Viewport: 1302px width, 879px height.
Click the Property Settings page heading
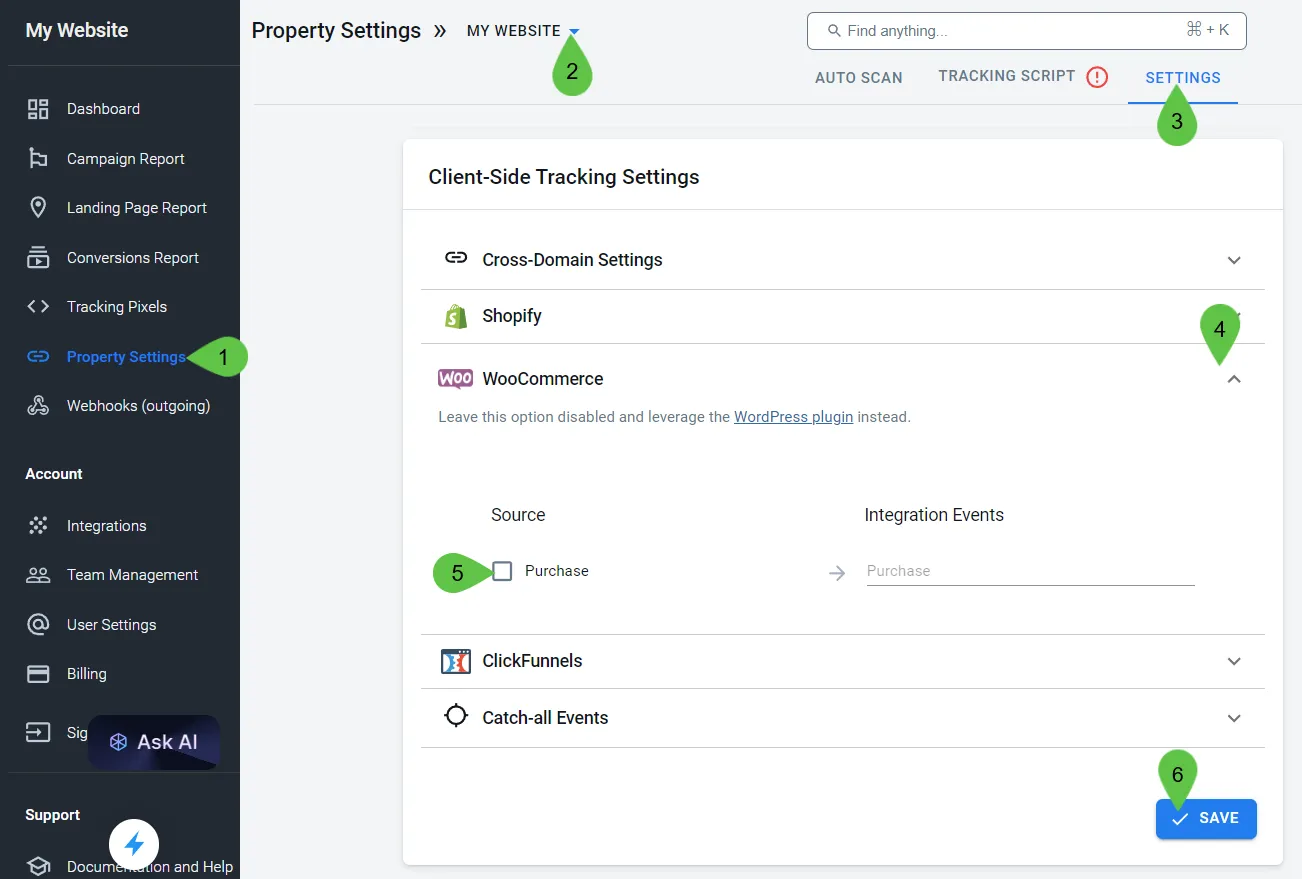click(336, 30)
